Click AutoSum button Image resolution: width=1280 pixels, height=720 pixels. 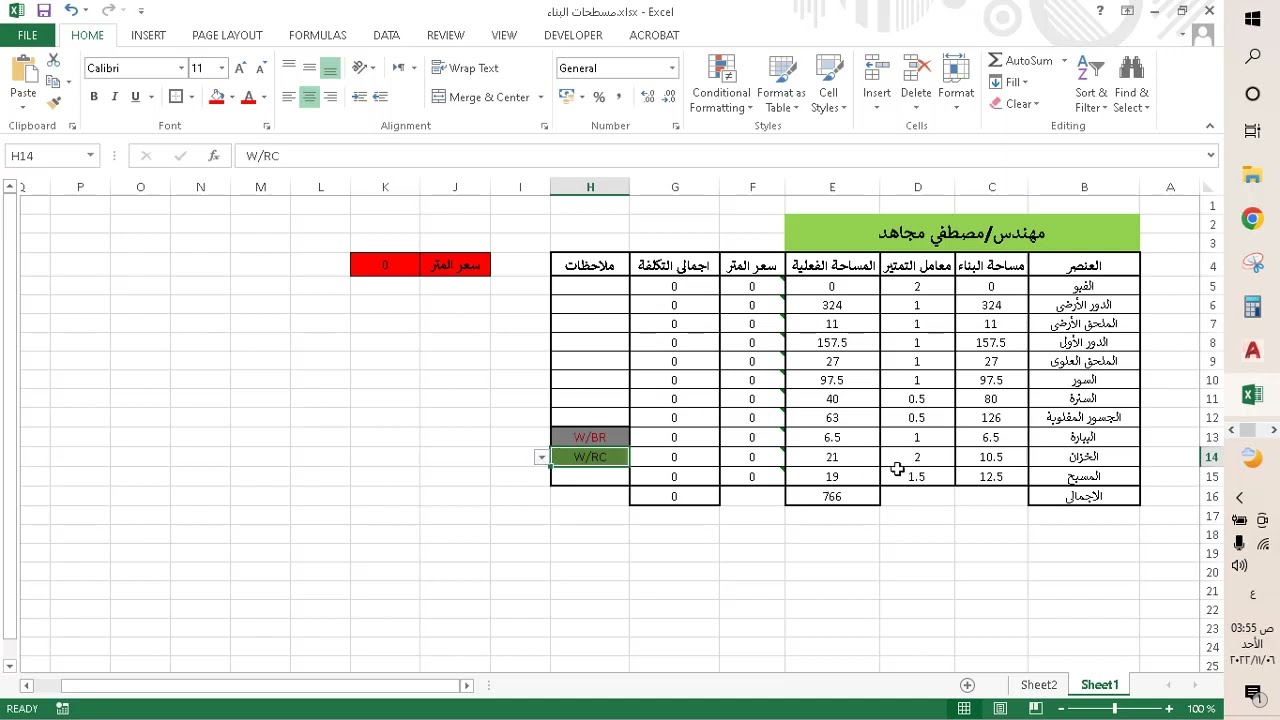1020,61
